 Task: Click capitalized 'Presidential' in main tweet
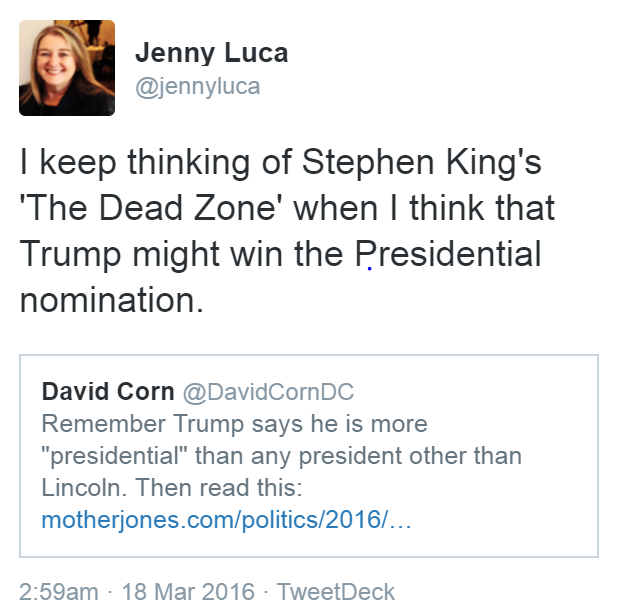point(448,254)
